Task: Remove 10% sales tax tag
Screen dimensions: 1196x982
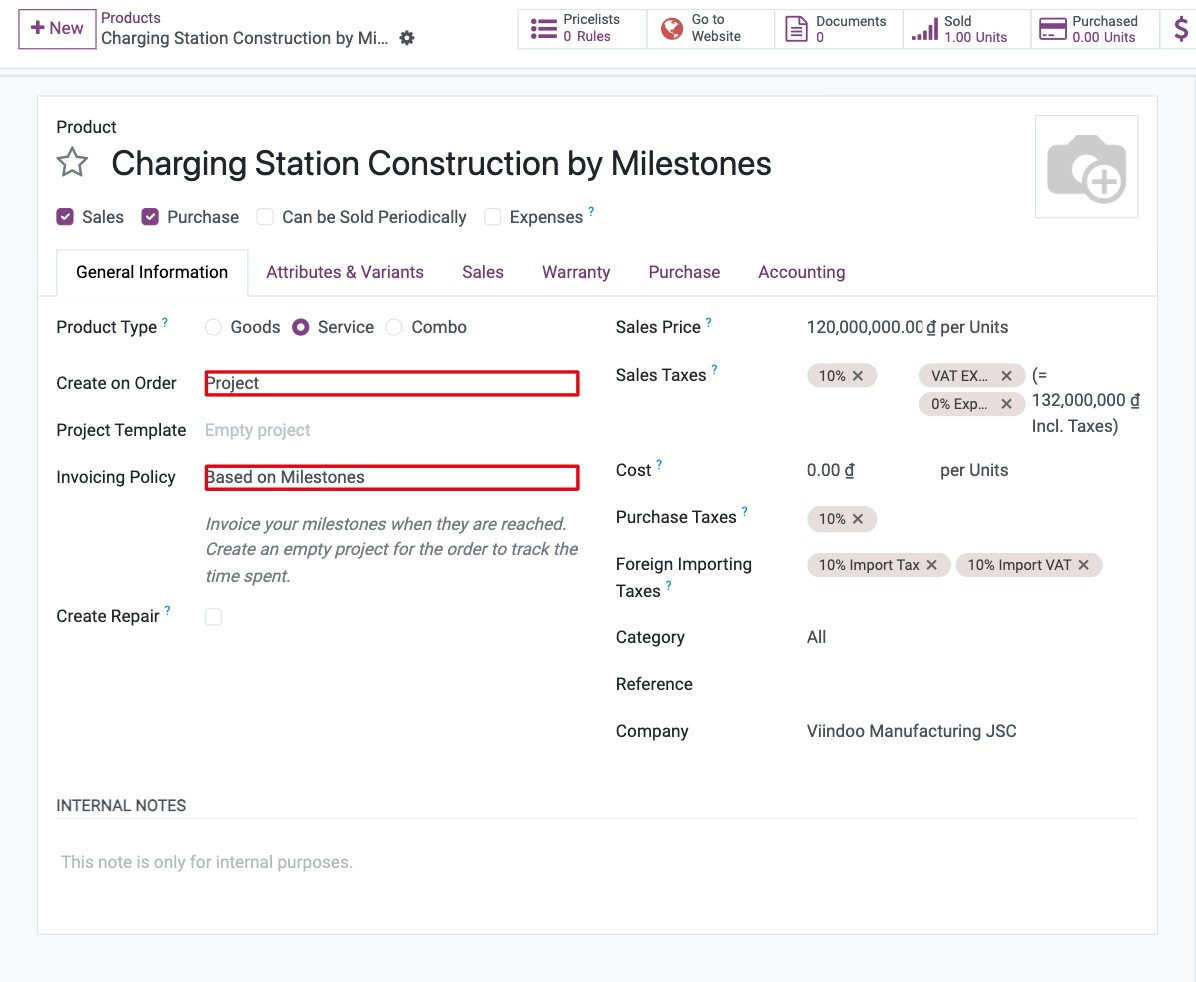Action: 858,375
